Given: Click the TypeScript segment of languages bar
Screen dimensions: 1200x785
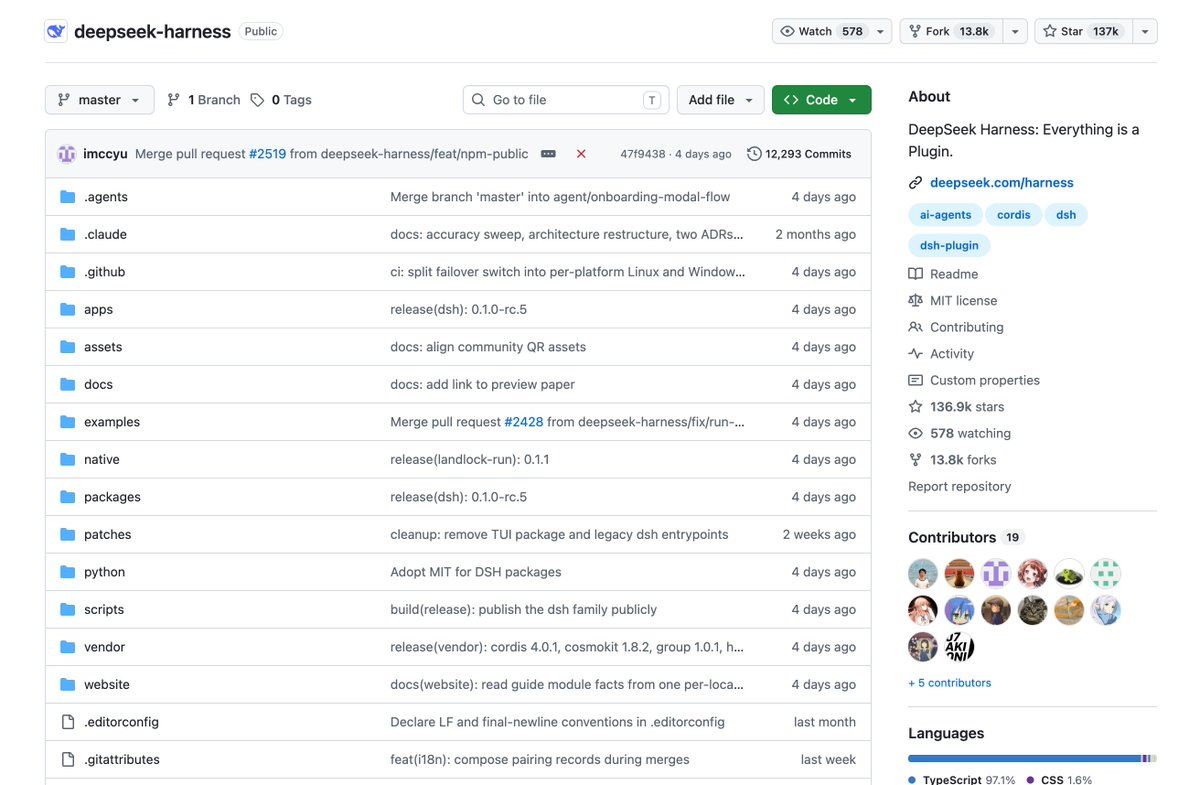Looking at the screenshot, I should [1024, 759].
